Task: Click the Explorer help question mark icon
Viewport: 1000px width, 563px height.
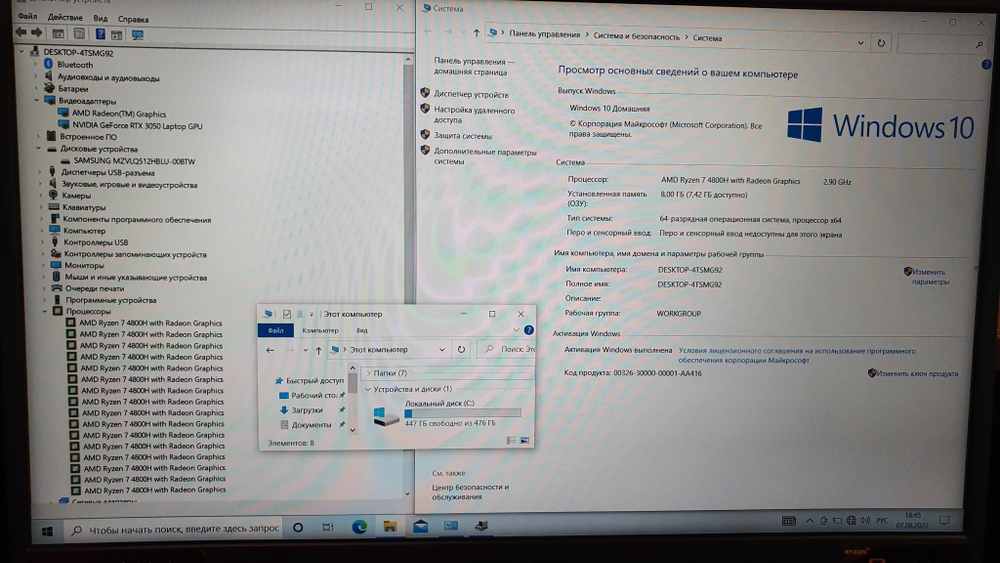Action: (529, 330)
